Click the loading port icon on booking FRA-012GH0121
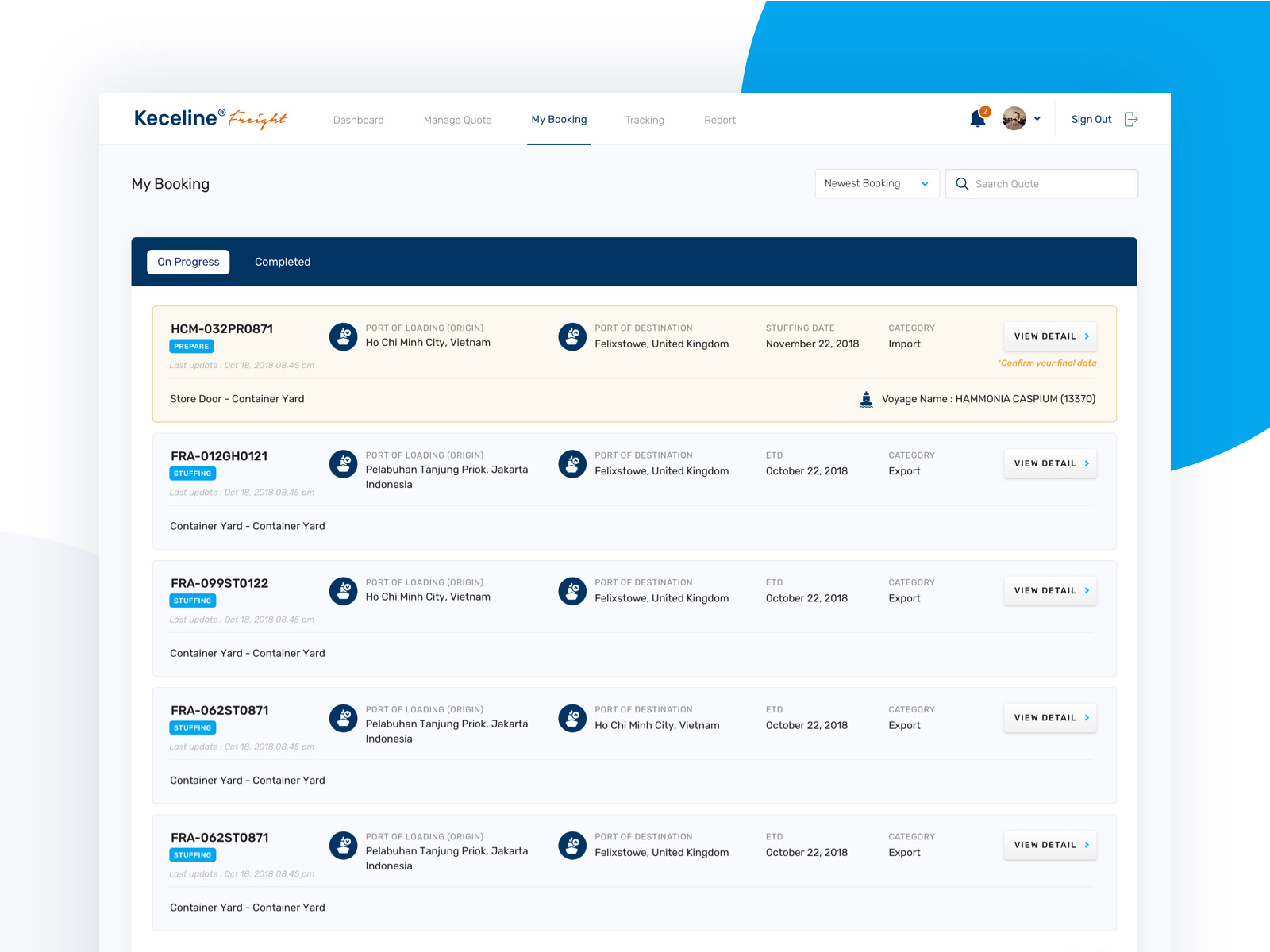1270x952 pixels. pyautogui.click(x=344, y=463)
